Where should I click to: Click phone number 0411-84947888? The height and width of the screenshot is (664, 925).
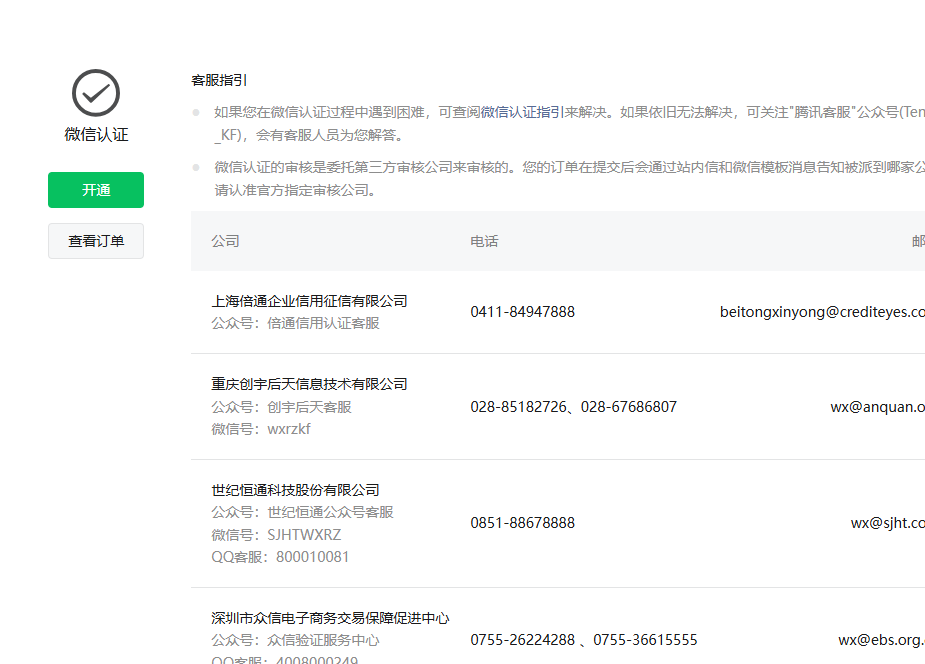pyautogui.click(x=523, y=311)
